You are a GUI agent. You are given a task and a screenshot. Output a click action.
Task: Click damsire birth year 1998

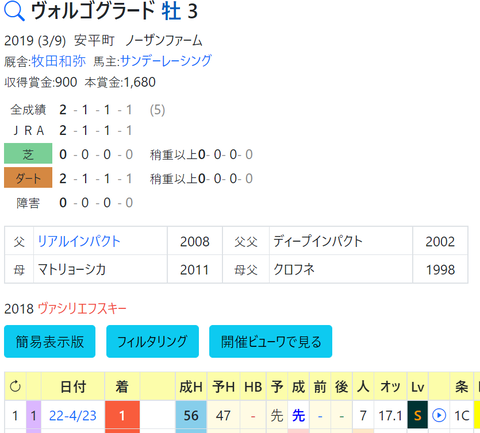(440, 270)
